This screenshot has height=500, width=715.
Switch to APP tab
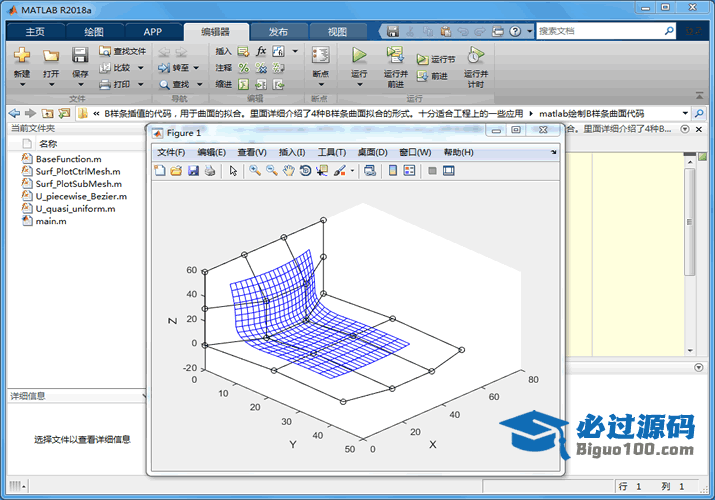coord(153,32)
